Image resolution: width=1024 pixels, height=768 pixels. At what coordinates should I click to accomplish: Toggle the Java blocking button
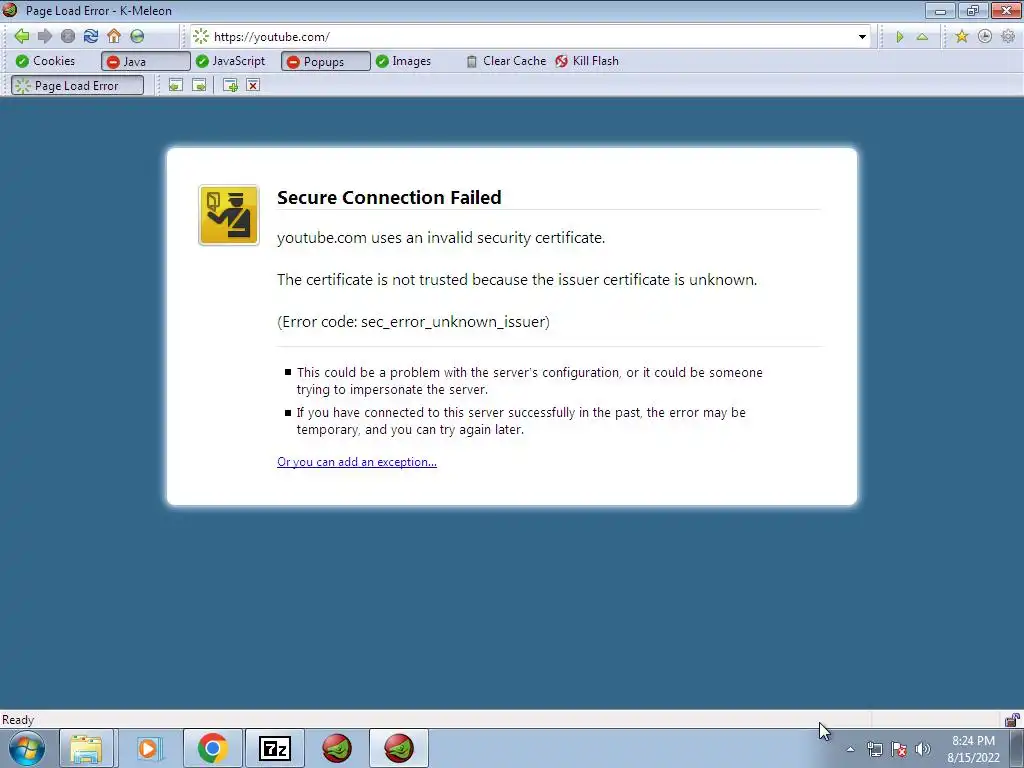(x=146, y=61)
